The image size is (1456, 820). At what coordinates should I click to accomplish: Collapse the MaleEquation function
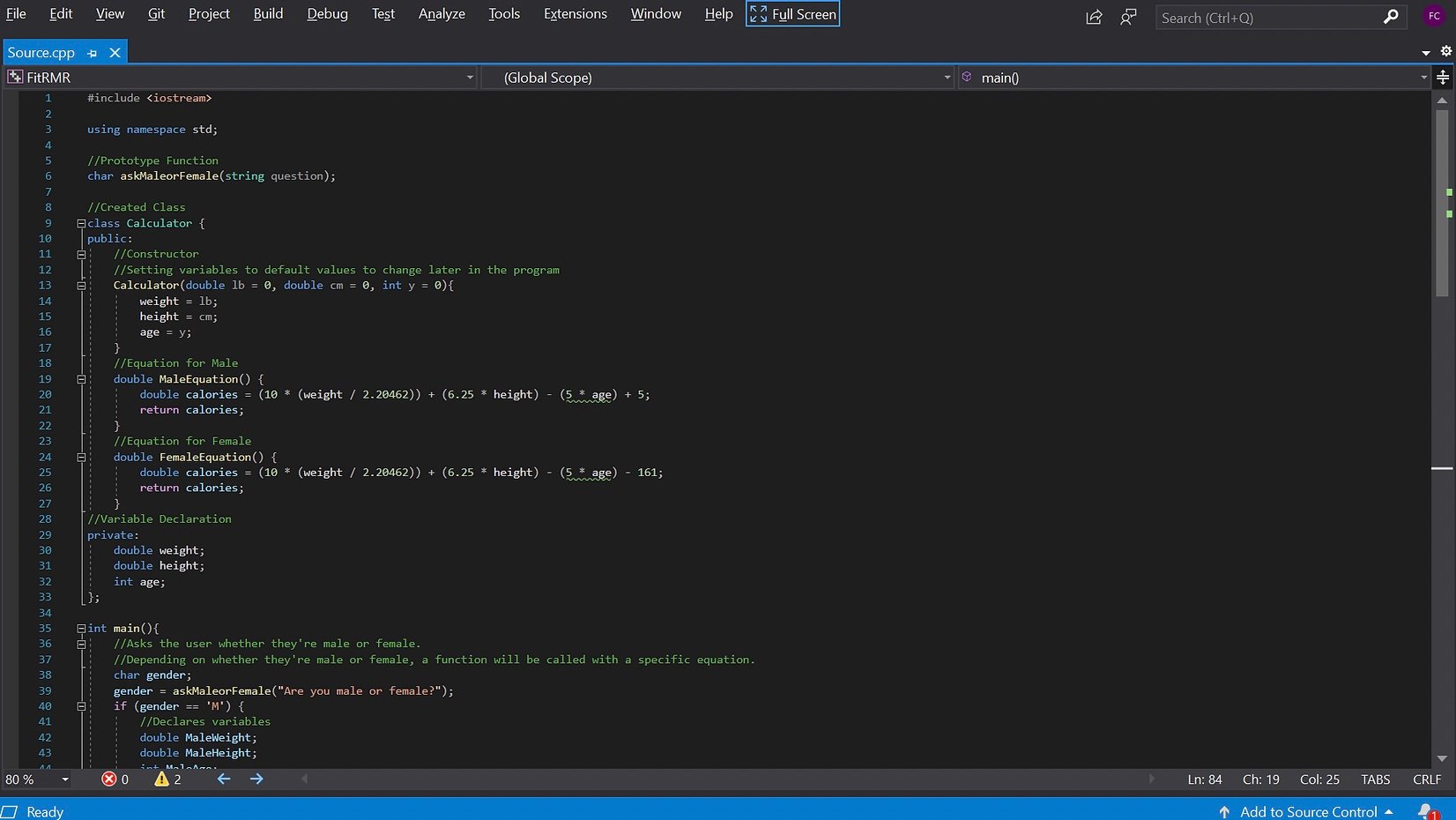pos(81,380)
